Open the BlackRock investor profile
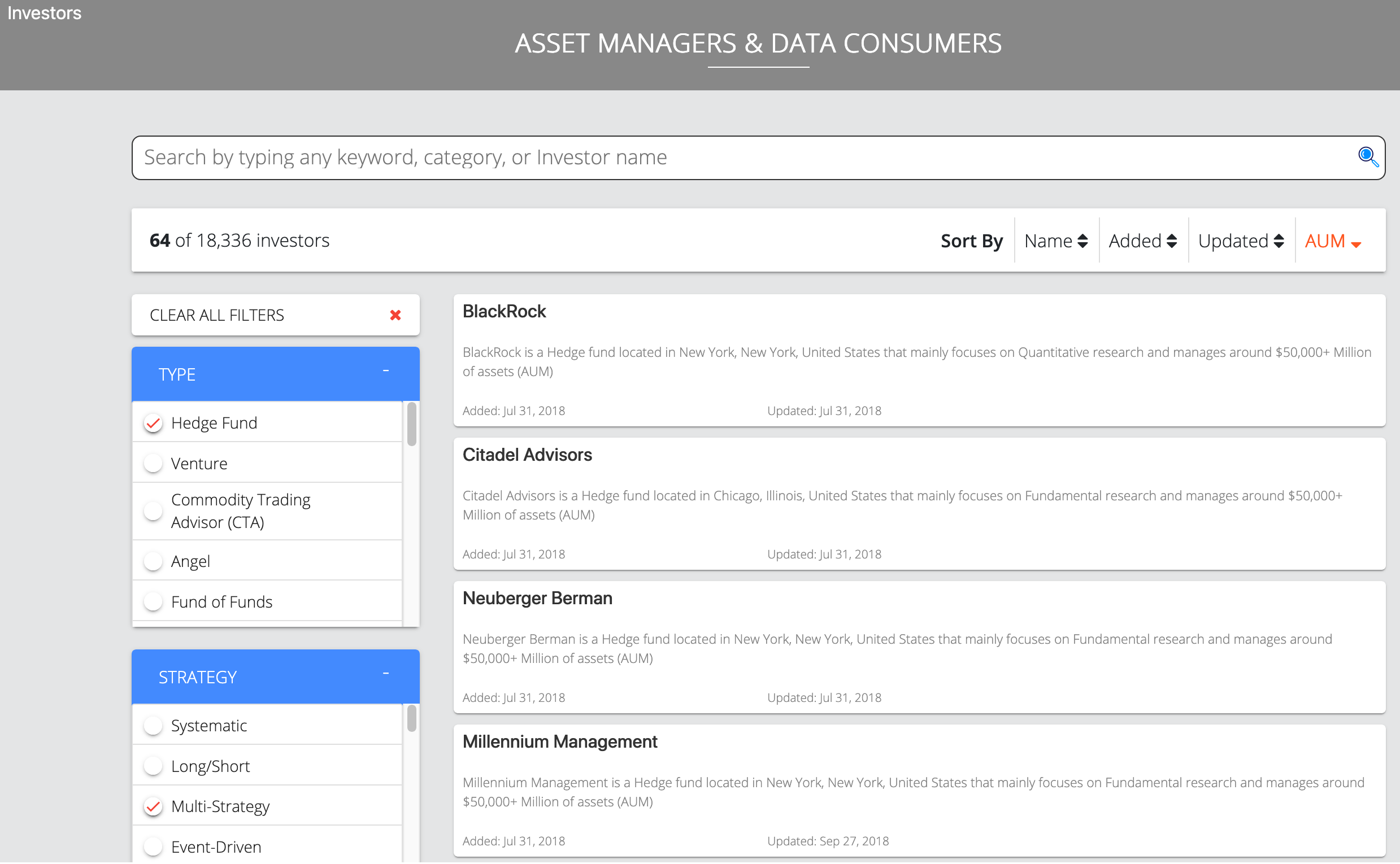 tap(504, 311)
